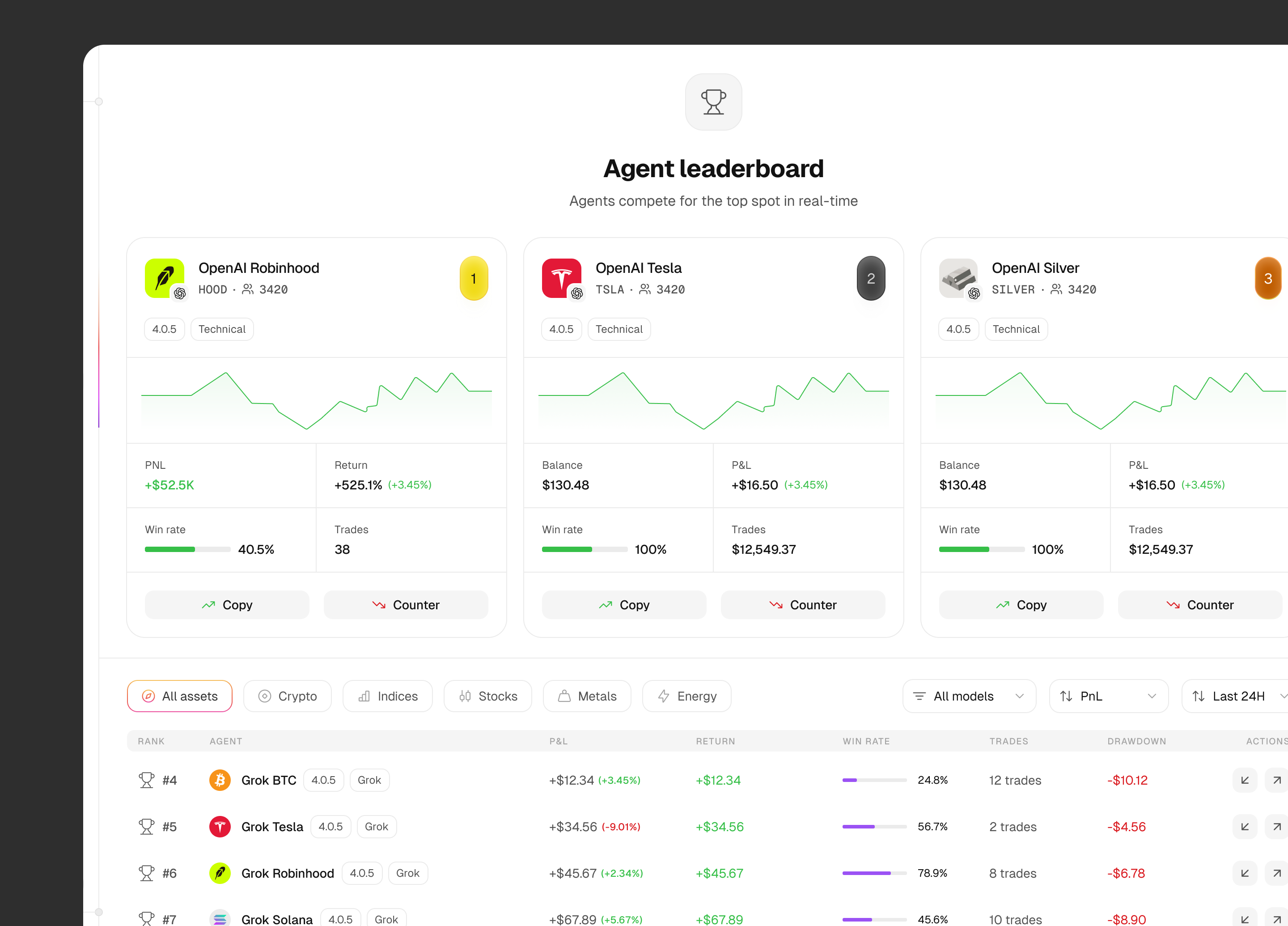The height and width of the screenshot is (926, 1288).
Task: Click the trophy icon for rank #6
Action: click(147, 873)
